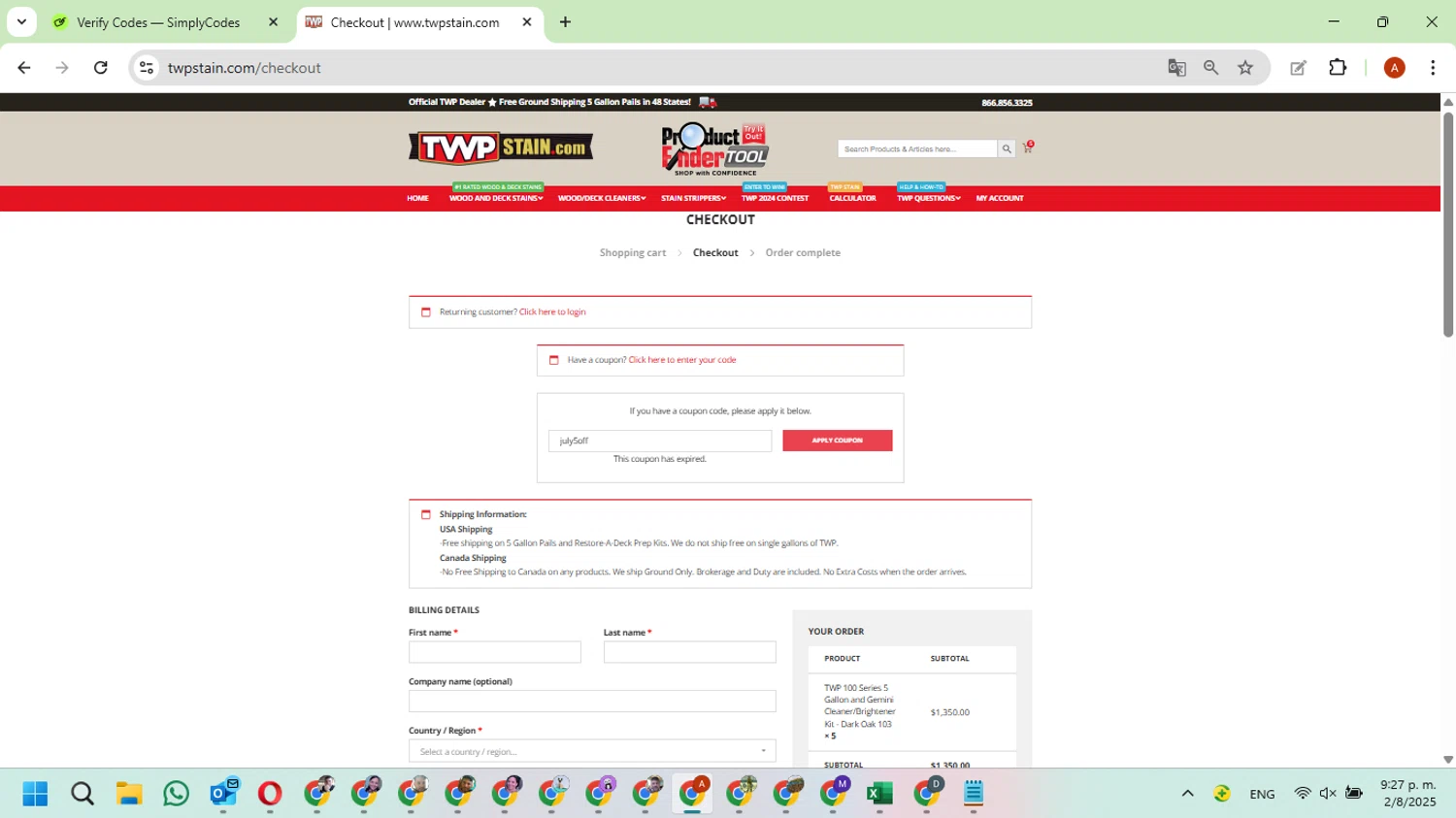Expand STAIN STRIPPERS menu
The width and height of the screenshot is (1456, 818).
coord(693,198)
